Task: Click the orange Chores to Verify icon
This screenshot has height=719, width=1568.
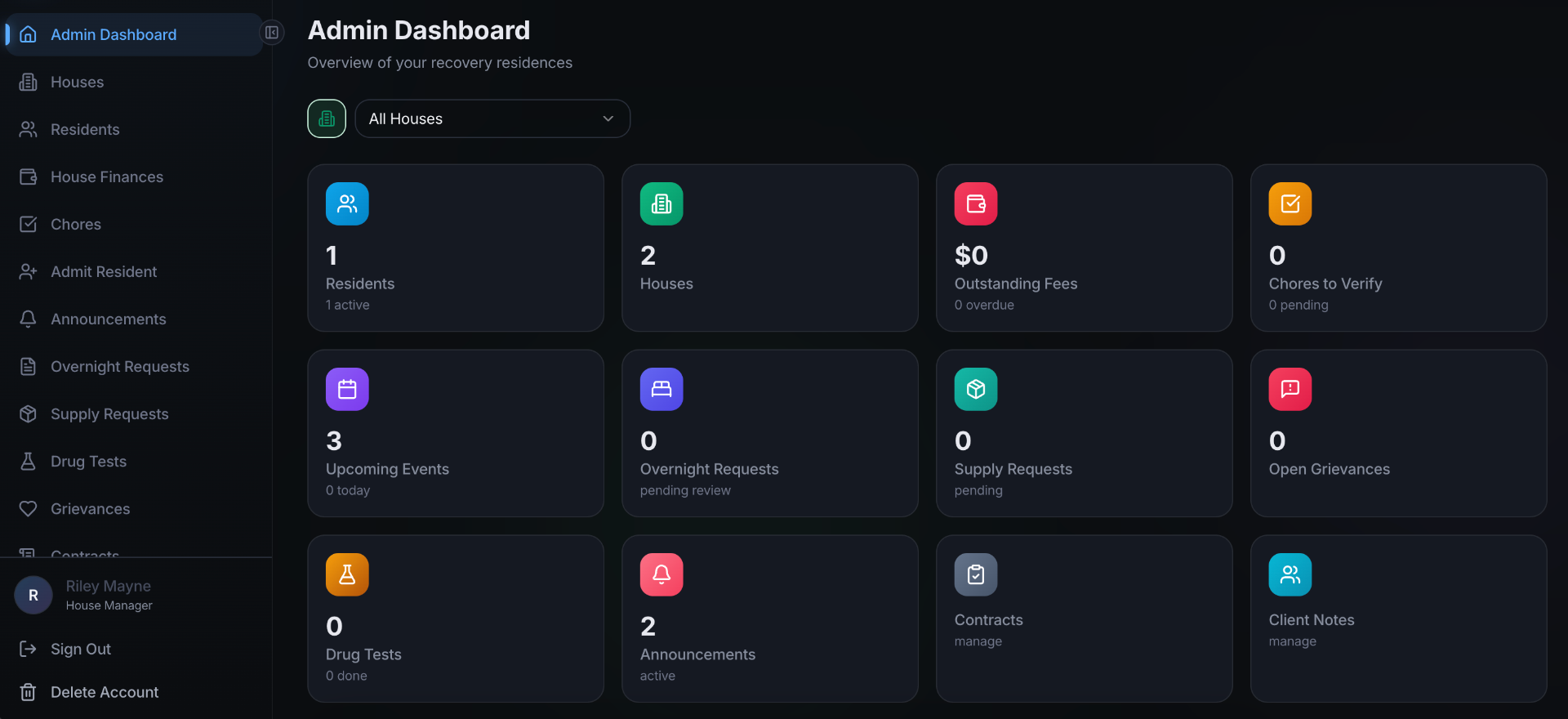Action: point(1290,203)
